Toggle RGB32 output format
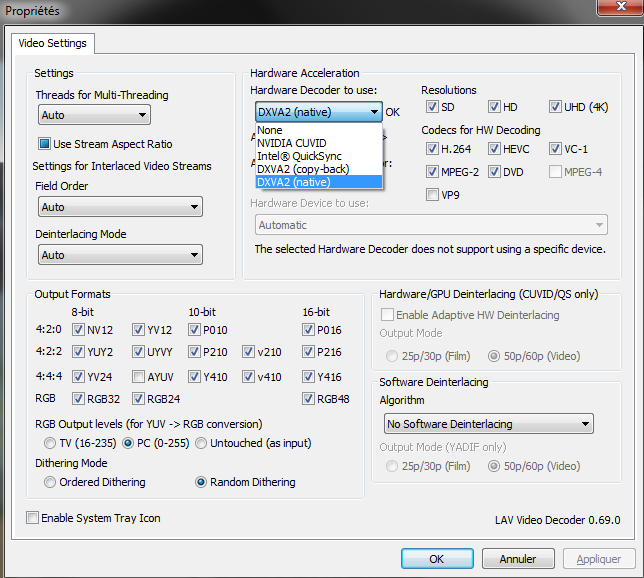 pos(78,398)
